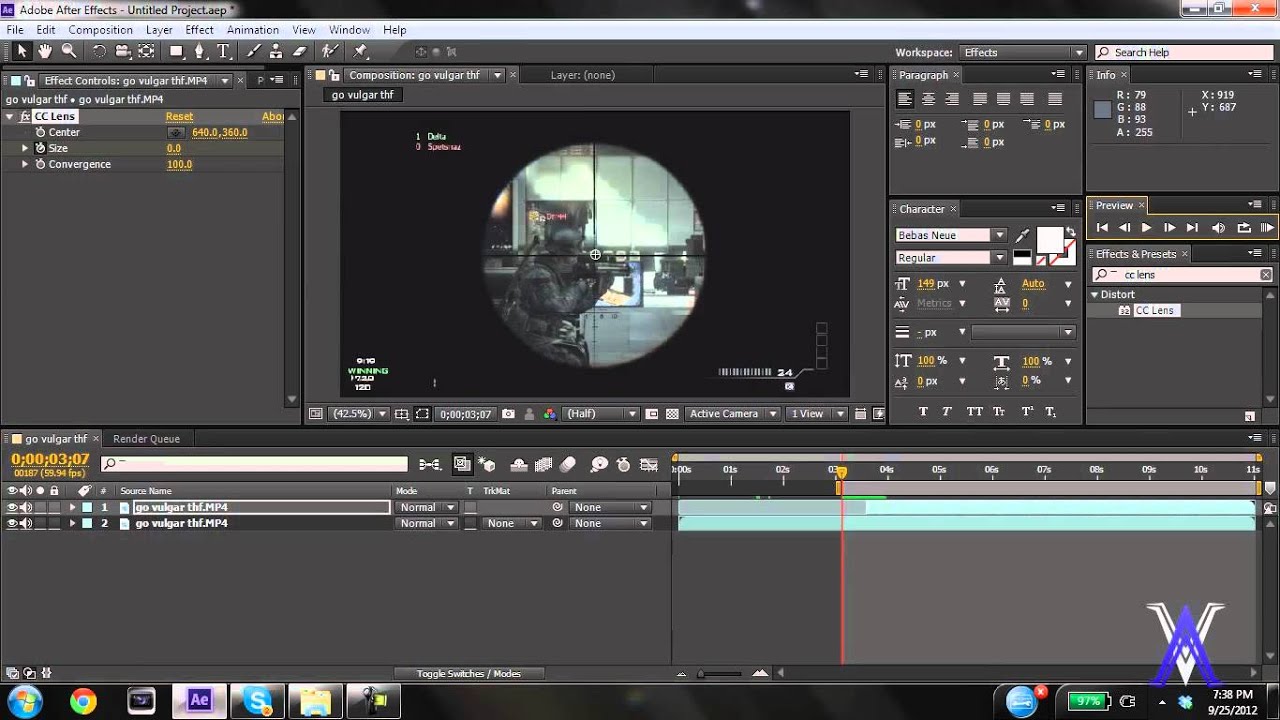Image resolution: width=1280 pixels, height=720 pixels.
Task: Select the Rotation tool
Action: coord(99,51)
